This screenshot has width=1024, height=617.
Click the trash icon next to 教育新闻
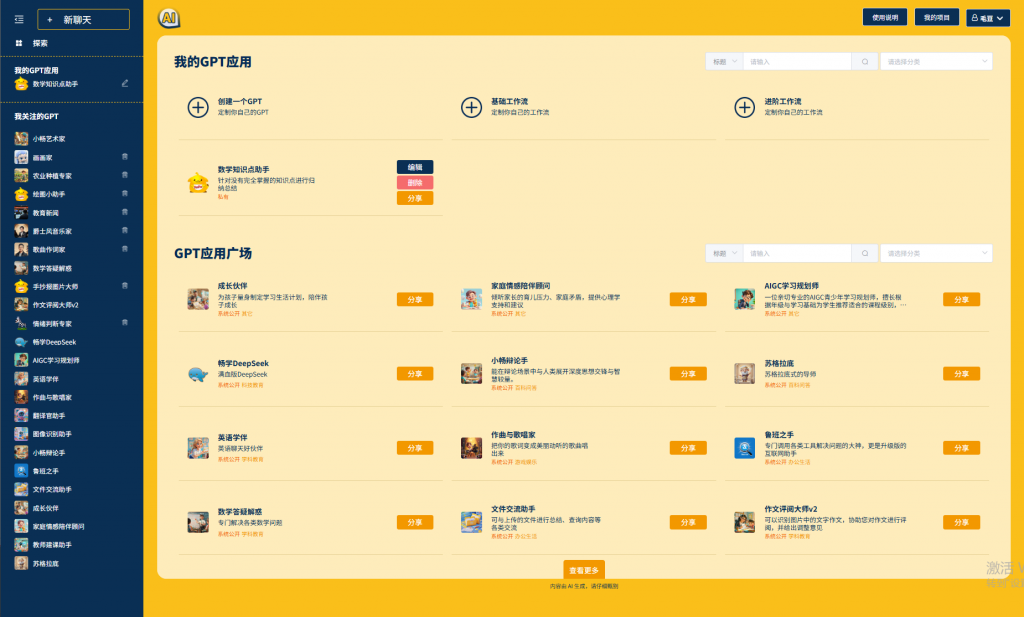[x=125, y=213]
